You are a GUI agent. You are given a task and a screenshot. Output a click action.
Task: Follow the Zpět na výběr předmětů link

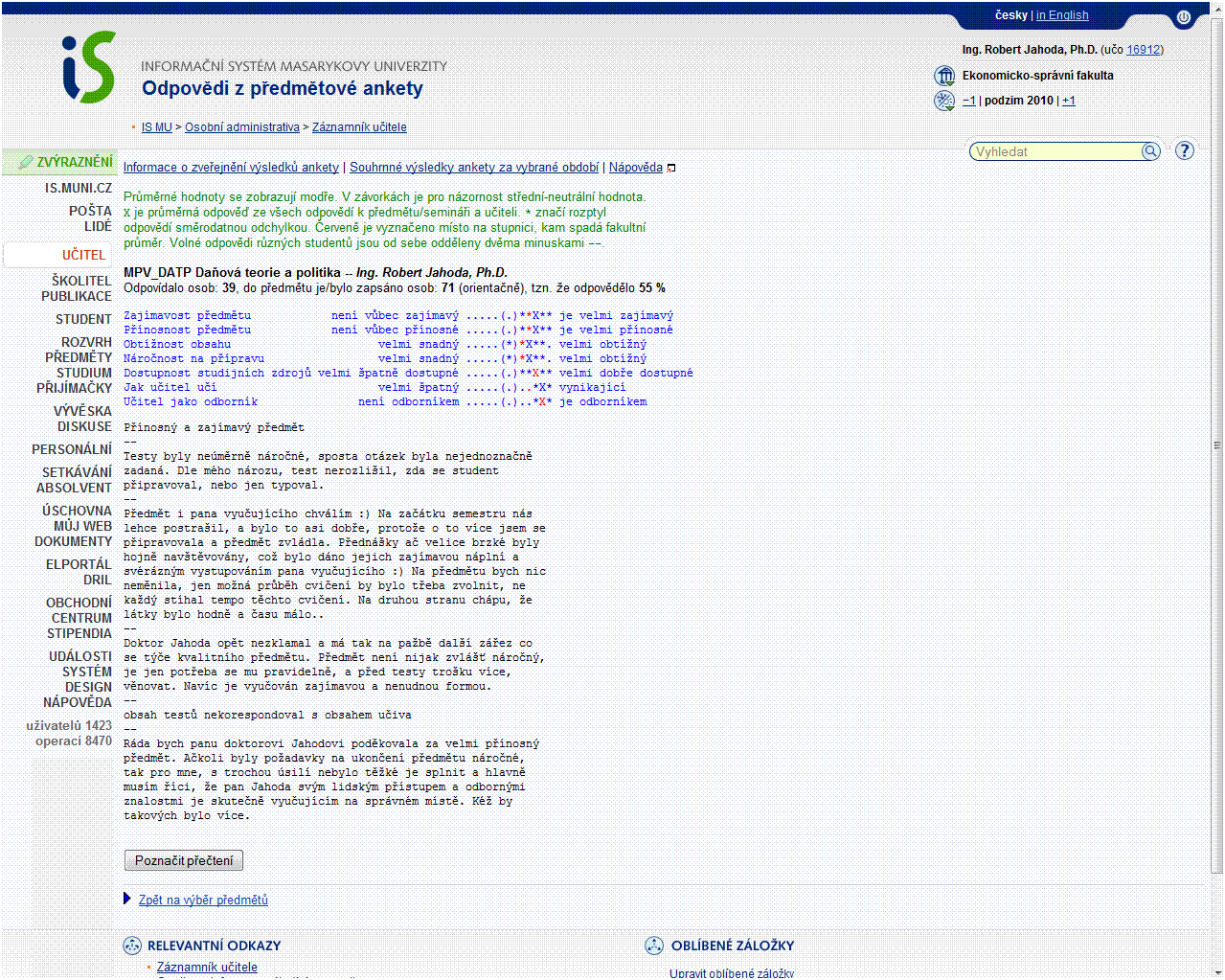pos(203,900)
